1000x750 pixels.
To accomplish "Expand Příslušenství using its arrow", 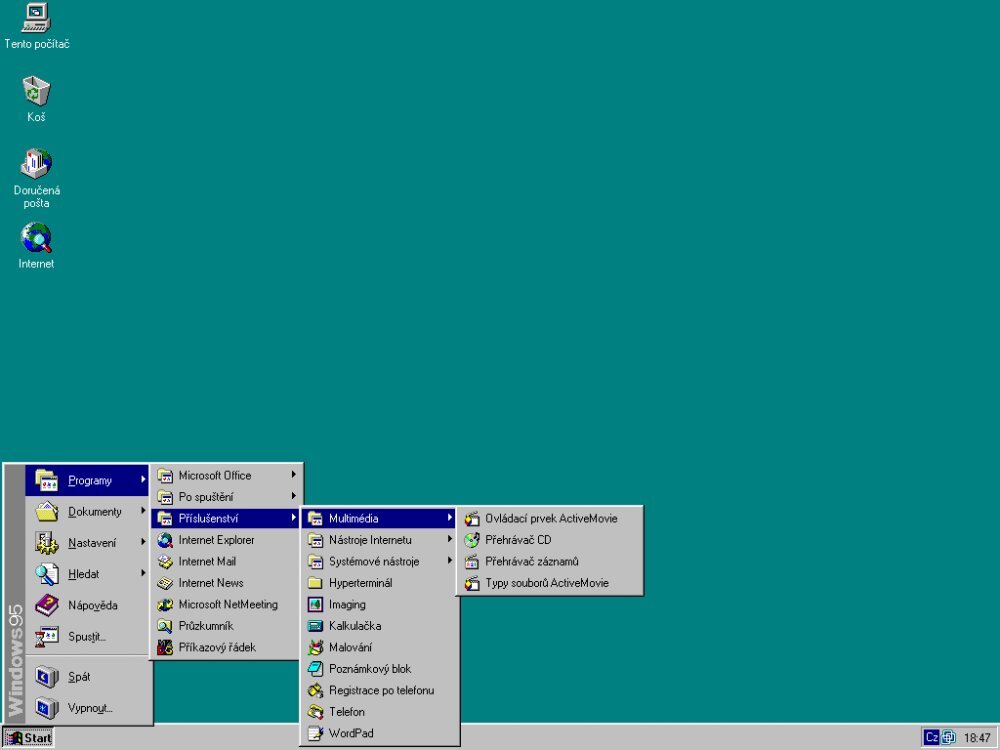I will (x=293, y=517).
